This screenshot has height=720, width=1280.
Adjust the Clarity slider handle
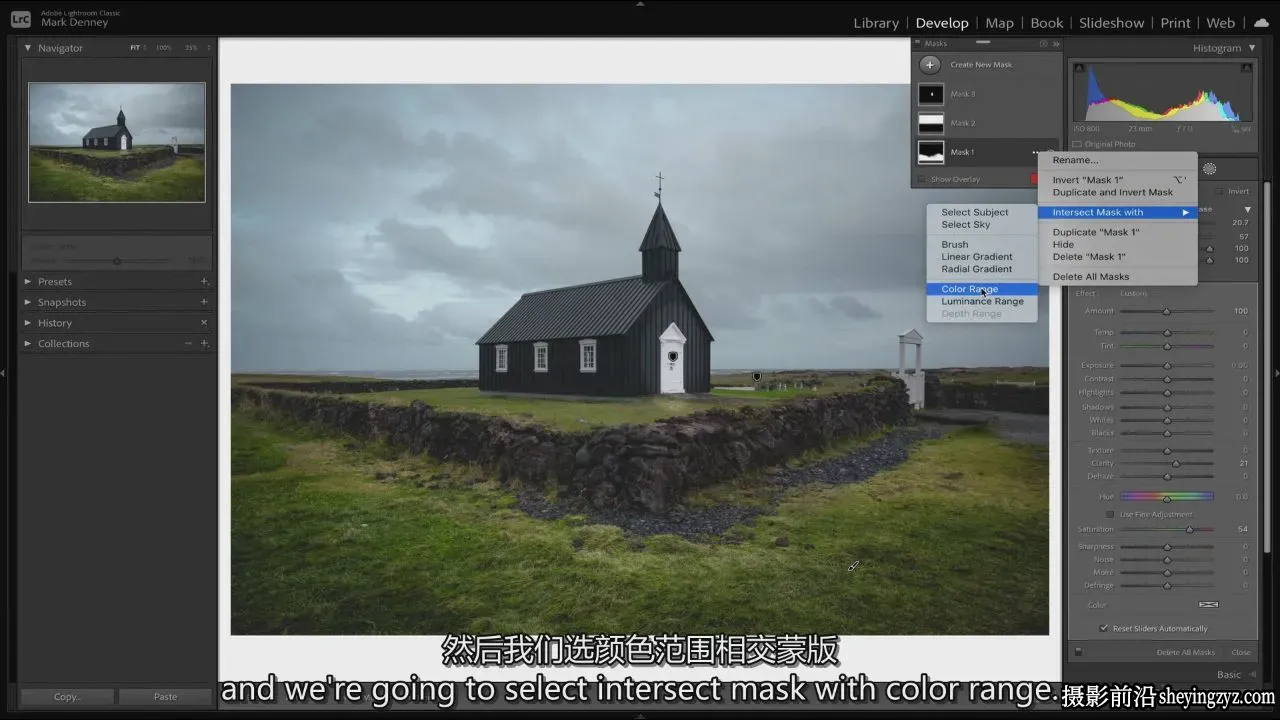(x=1176, y=464)
